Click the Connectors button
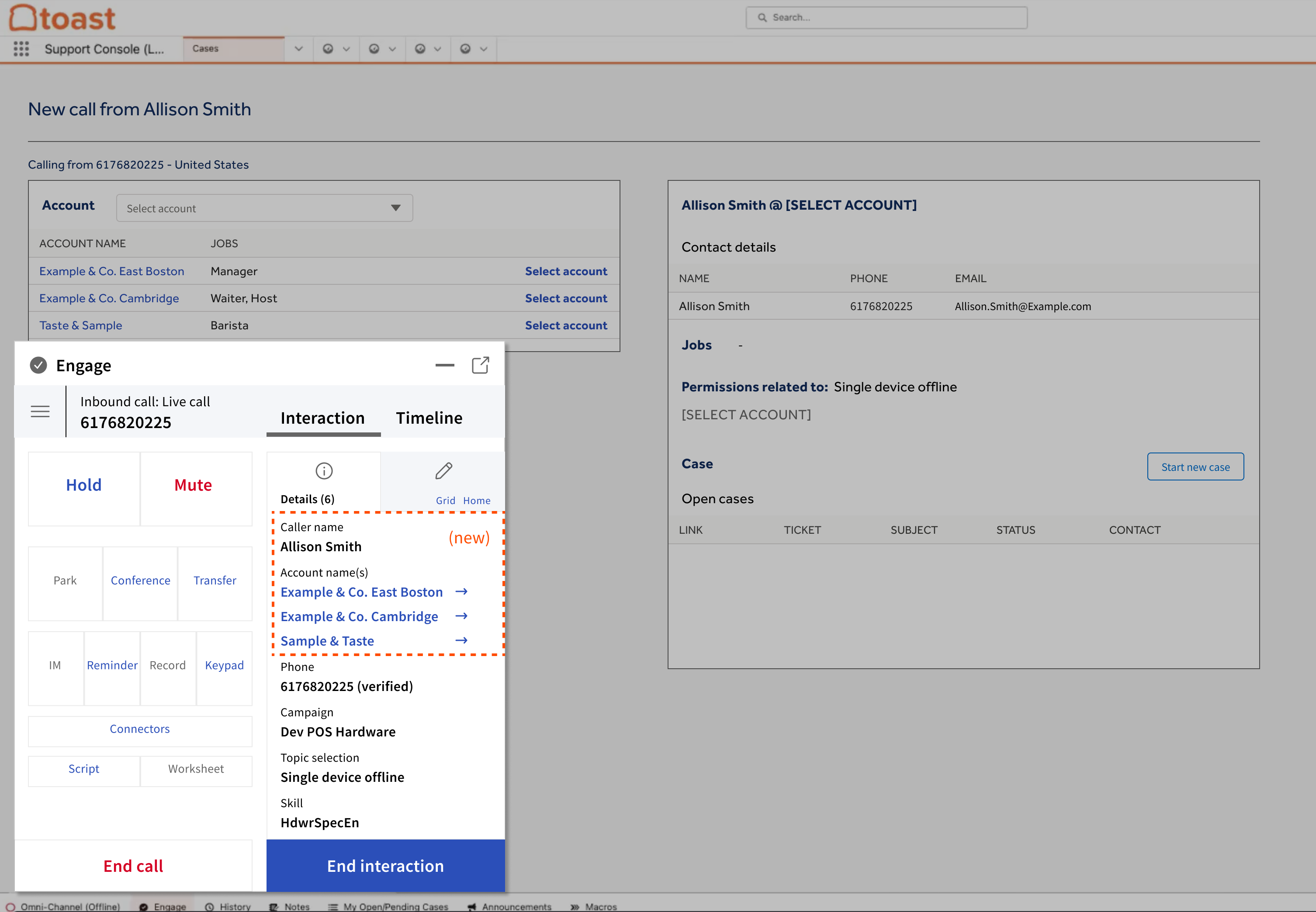Viewport: 1316px width, 912px height. coord(140,732)
